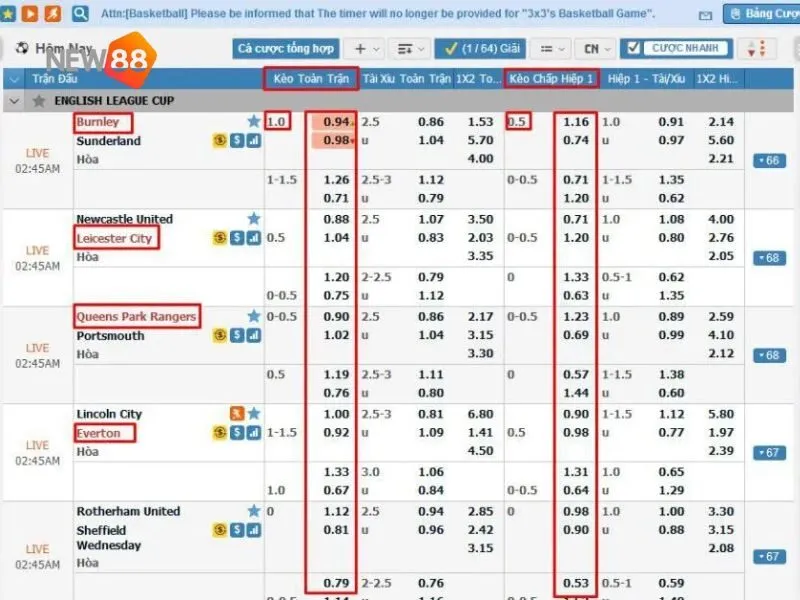The width and height of the screenshot is (800, 600).
Task: Toggle the (1/64) Giải league filter
Action: pos(482,49)
